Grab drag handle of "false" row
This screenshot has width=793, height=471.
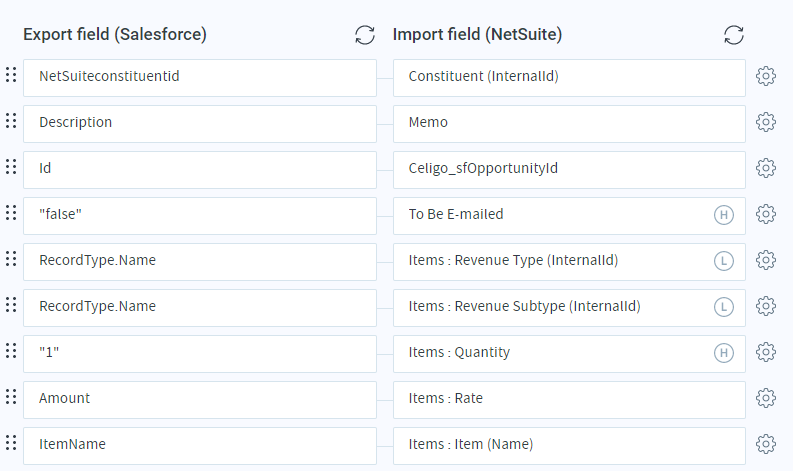point(11,212)
